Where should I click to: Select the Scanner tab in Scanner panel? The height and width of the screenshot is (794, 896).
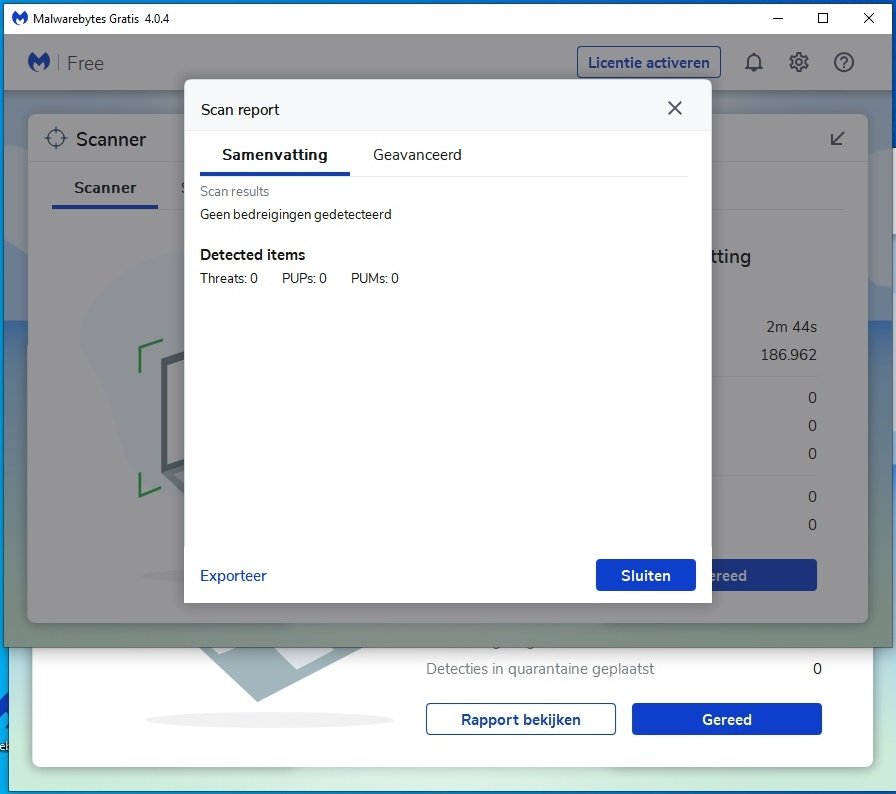pyautogui.click(x=105, y=188)
